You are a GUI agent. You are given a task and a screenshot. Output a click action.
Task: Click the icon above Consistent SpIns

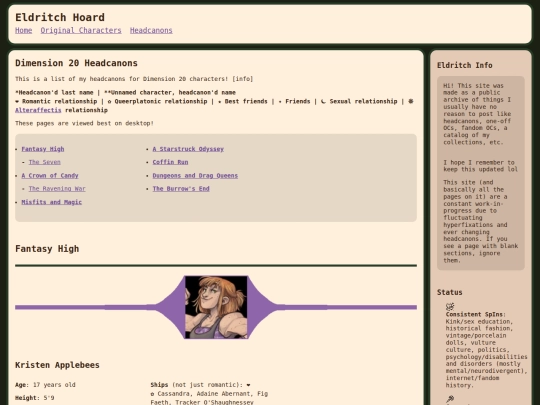(450, 306)
